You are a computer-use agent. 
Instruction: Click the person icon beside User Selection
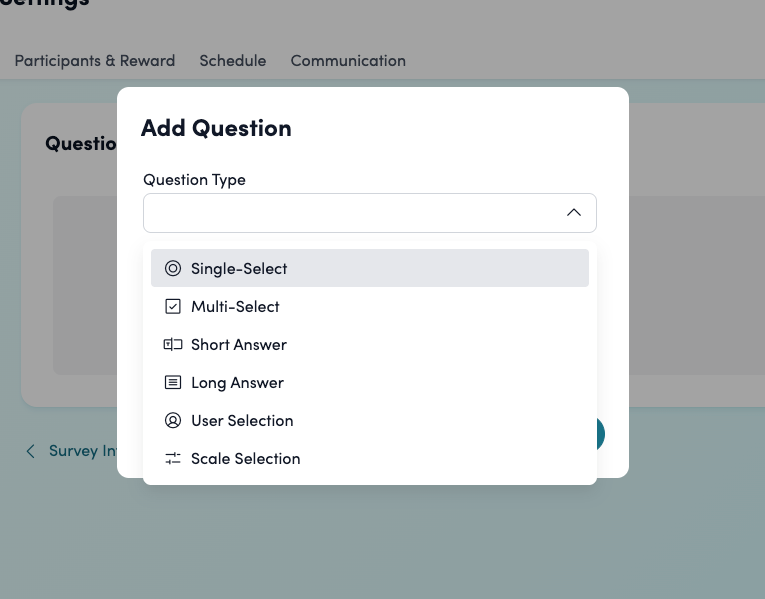pos(173,420)
